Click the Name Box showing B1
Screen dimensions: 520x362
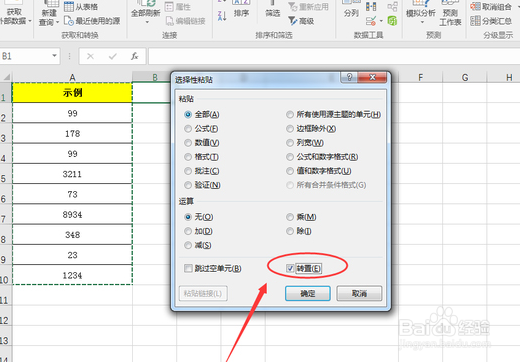click(26, 56)
